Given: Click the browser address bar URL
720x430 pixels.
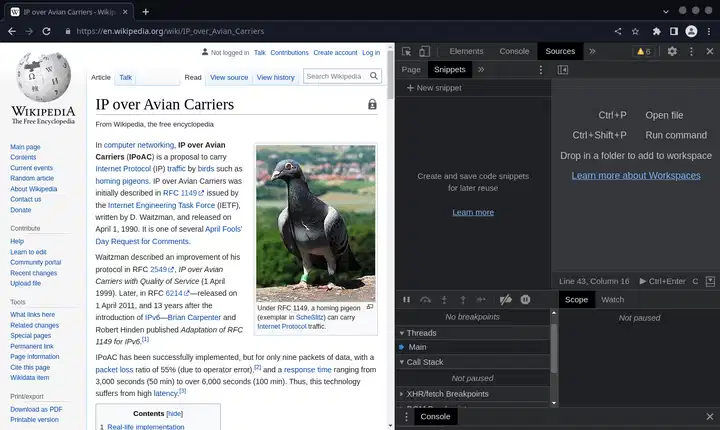Looking at the screenshot, I should (x=170, y=31).
